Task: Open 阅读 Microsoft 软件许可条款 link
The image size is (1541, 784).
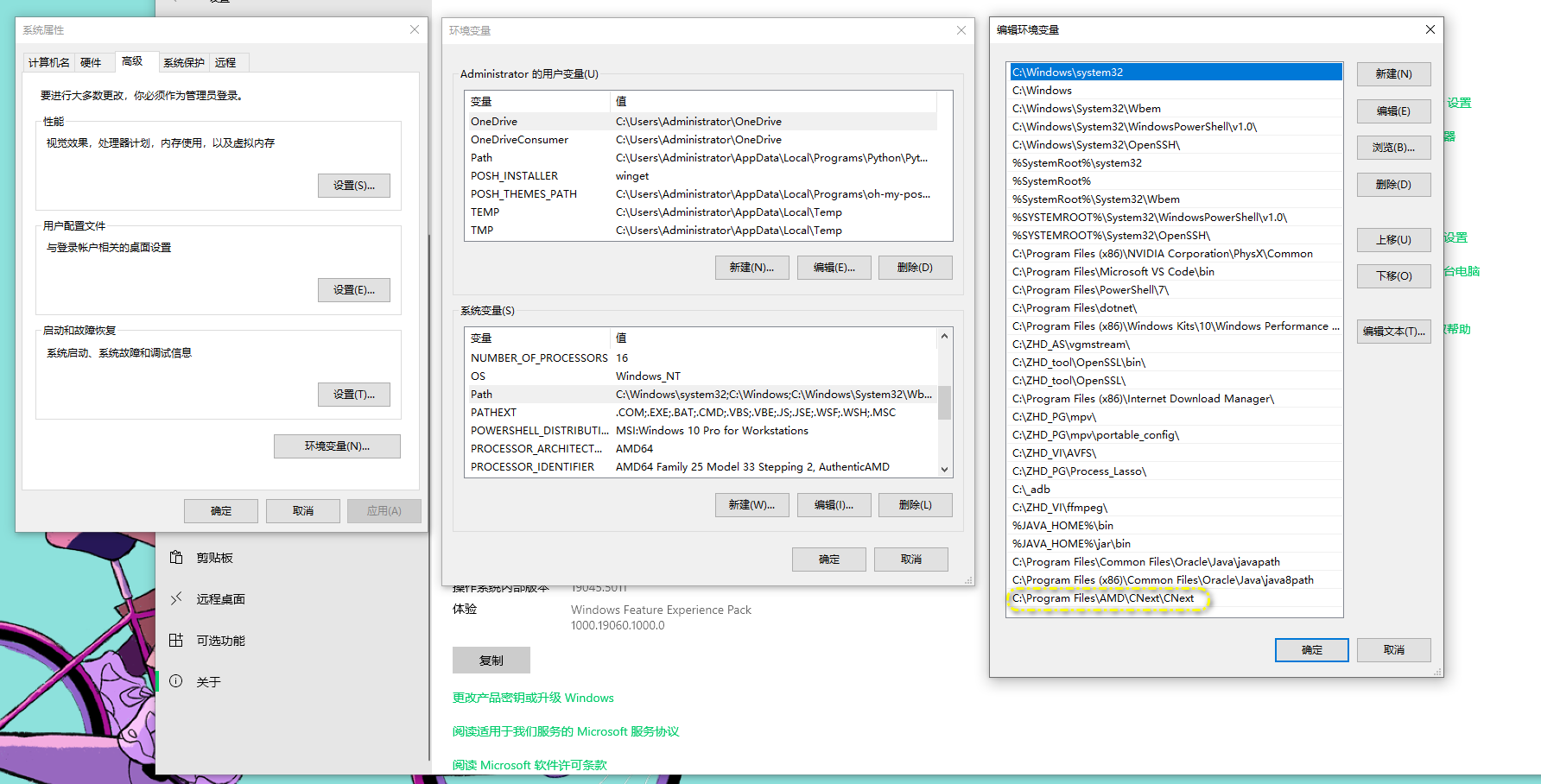Action: [530, 765]
